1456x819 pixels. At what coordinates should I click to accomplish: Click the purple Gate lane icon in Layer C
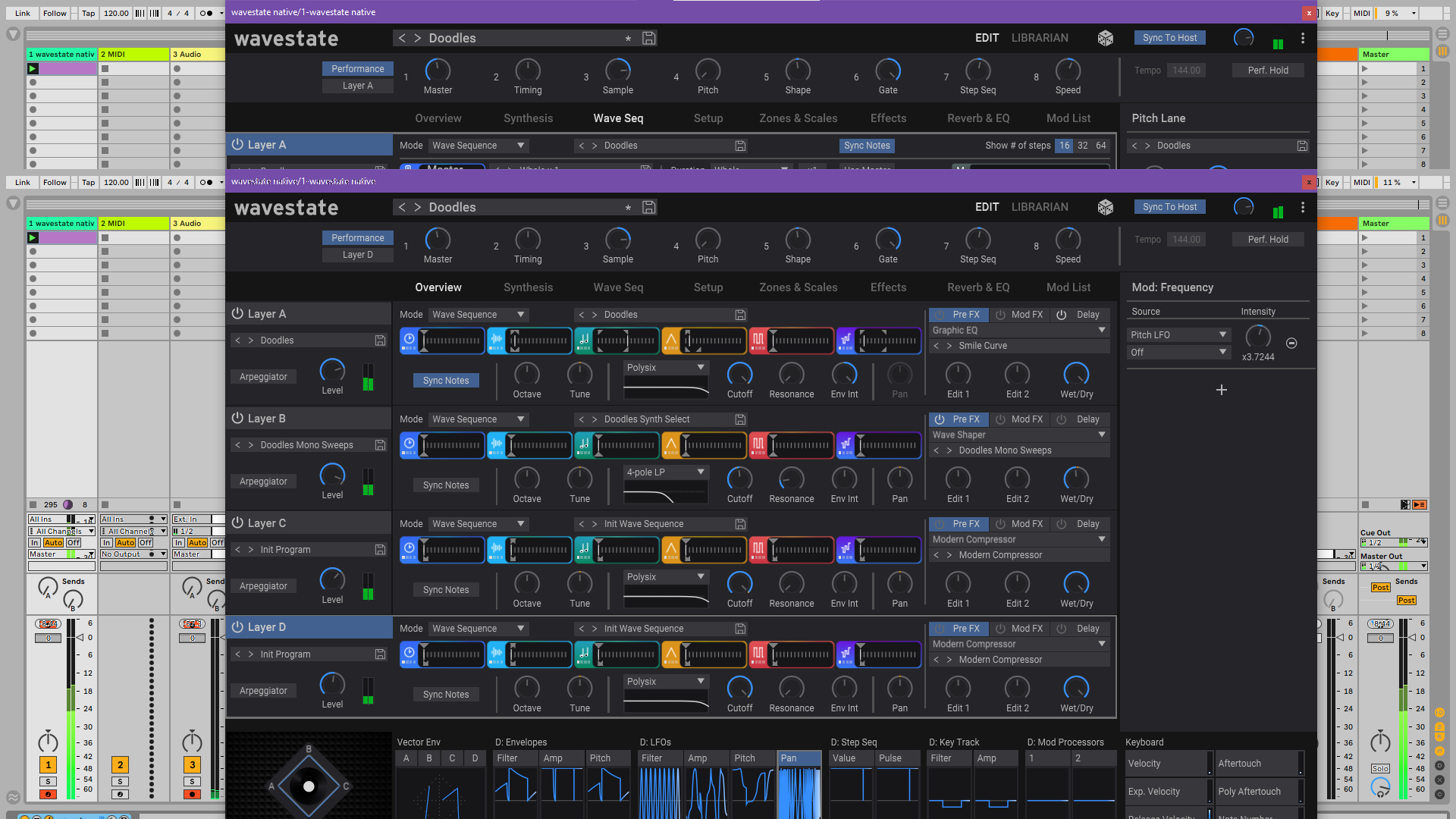(x=845, y=550)
